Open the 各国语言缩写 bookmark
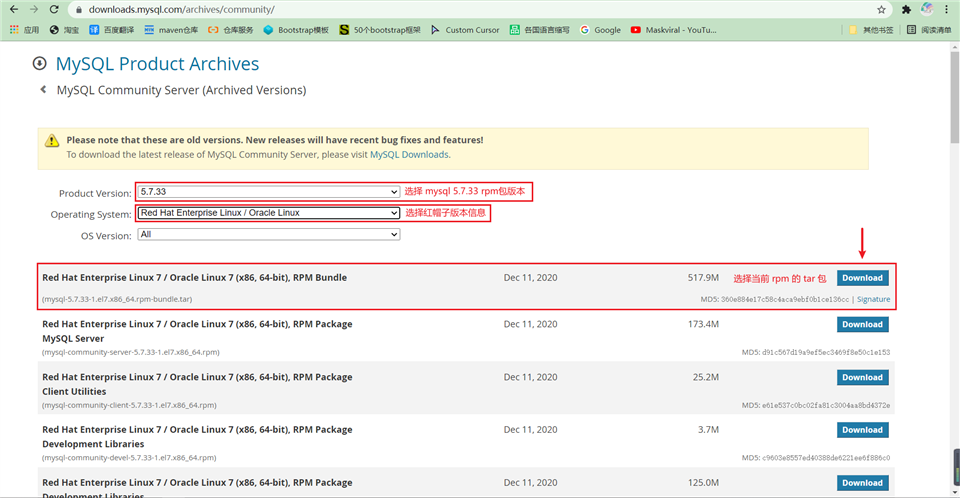Screen dimensions: 960x498 539,30
